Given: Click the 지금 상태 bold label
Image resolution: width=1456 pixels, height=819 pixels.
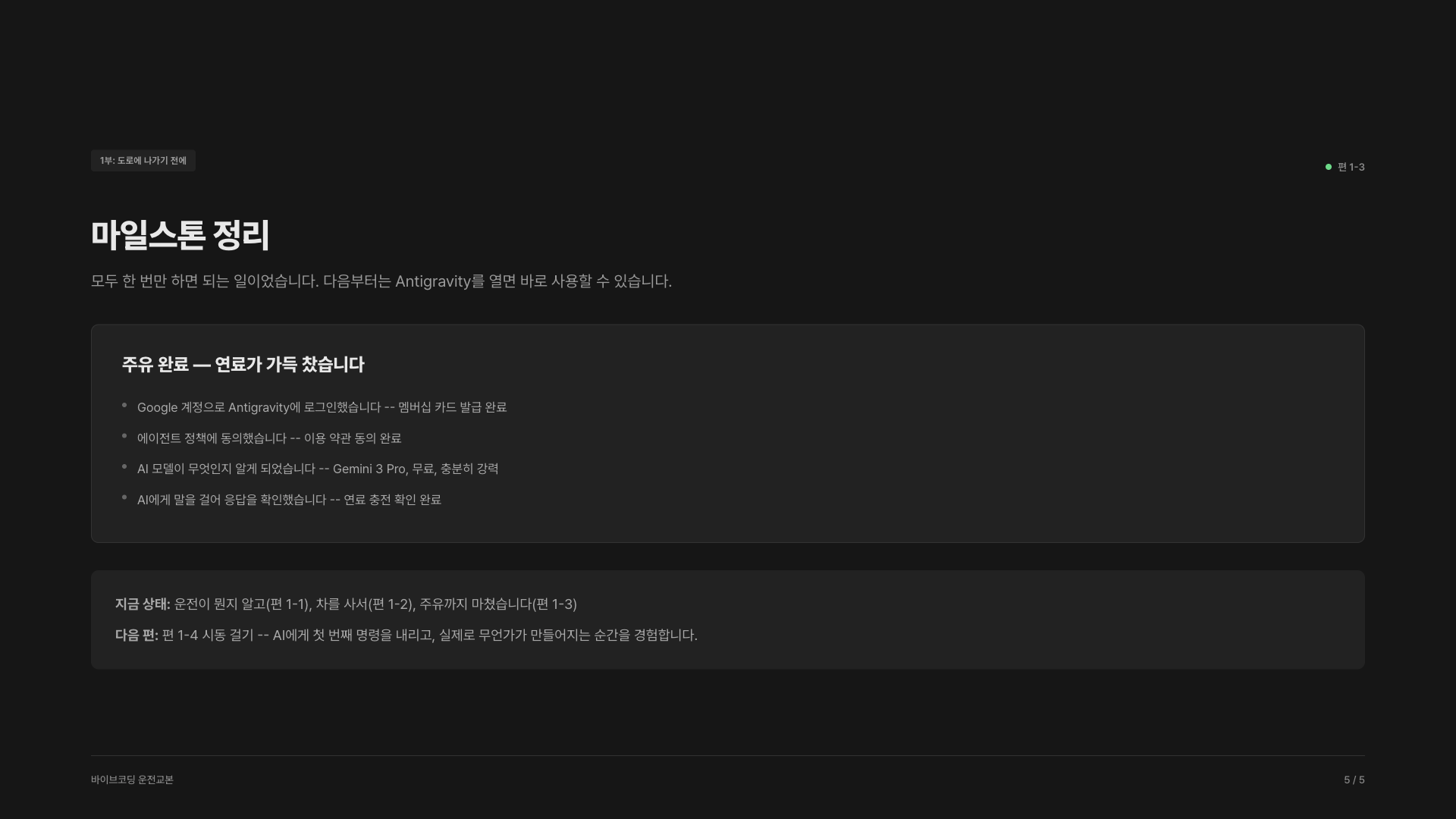Looking at the screenshot, I should coord(143,604).
